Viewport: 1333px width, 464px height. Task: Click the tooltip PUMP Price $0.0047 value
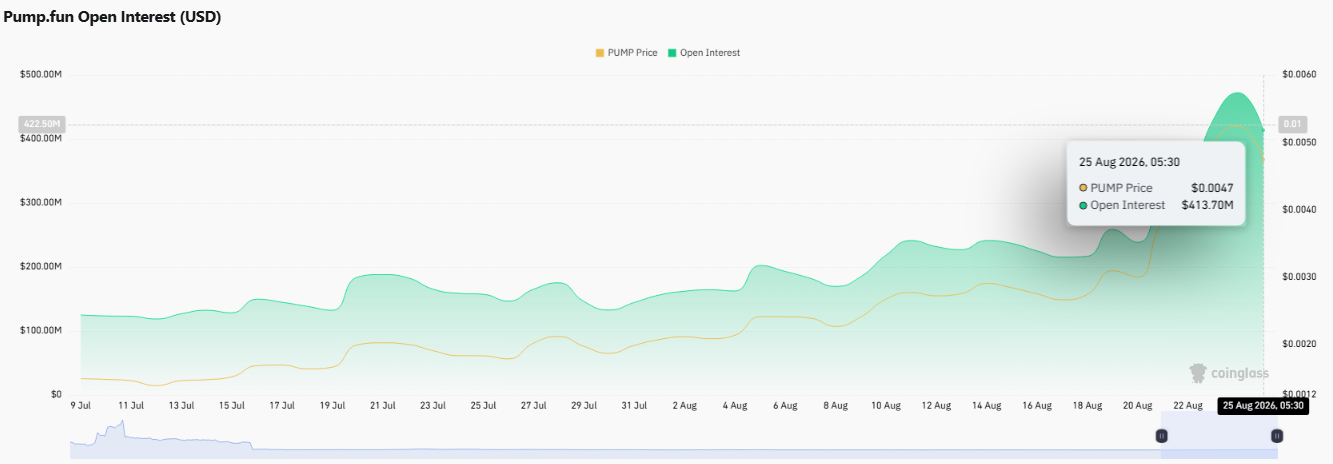coord(1212,187)
